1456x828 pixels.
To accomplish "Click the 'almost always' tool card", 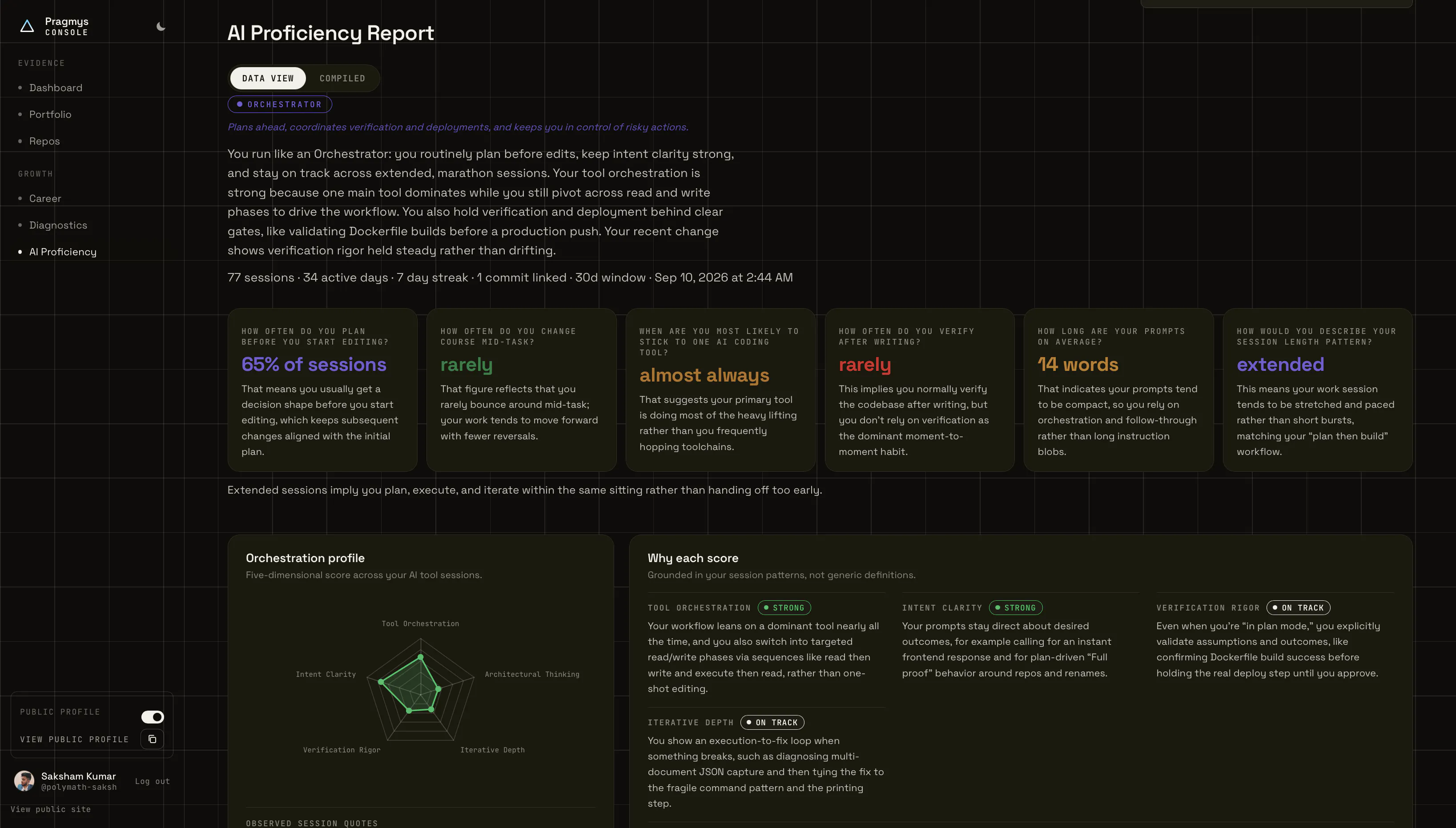I will pyautogui.click(x=720, y=390).
